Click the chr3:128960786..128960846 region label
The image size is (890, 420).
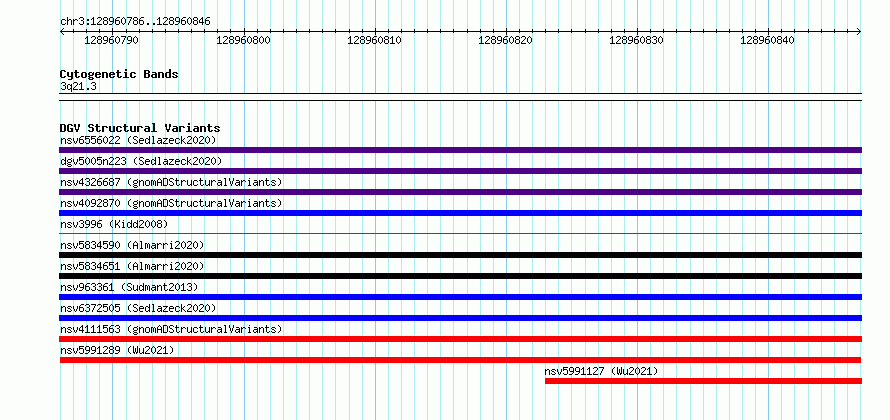[x=135, y=22]
